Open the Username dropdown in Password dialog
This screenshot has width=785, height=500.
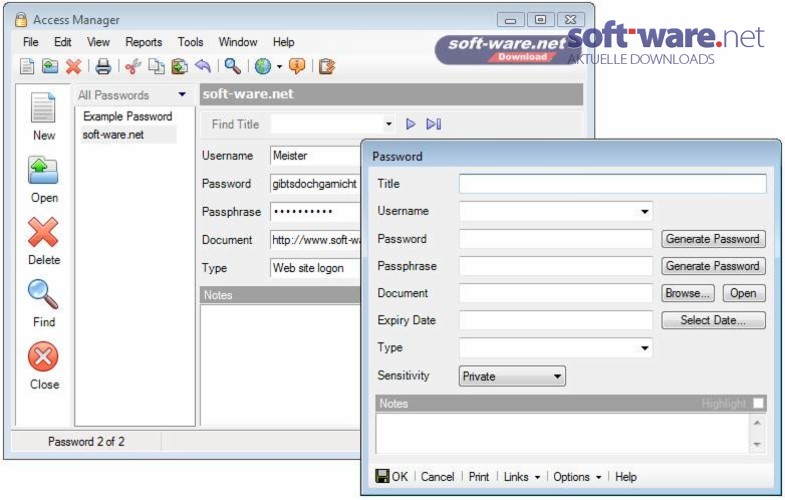click(x=645, y=211)
